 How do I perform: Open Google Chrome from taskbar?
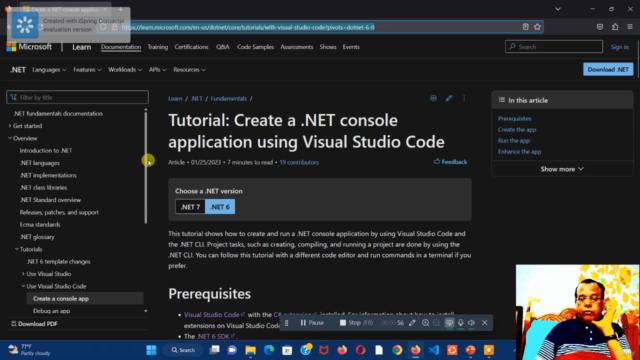click(x=397, y=350)
